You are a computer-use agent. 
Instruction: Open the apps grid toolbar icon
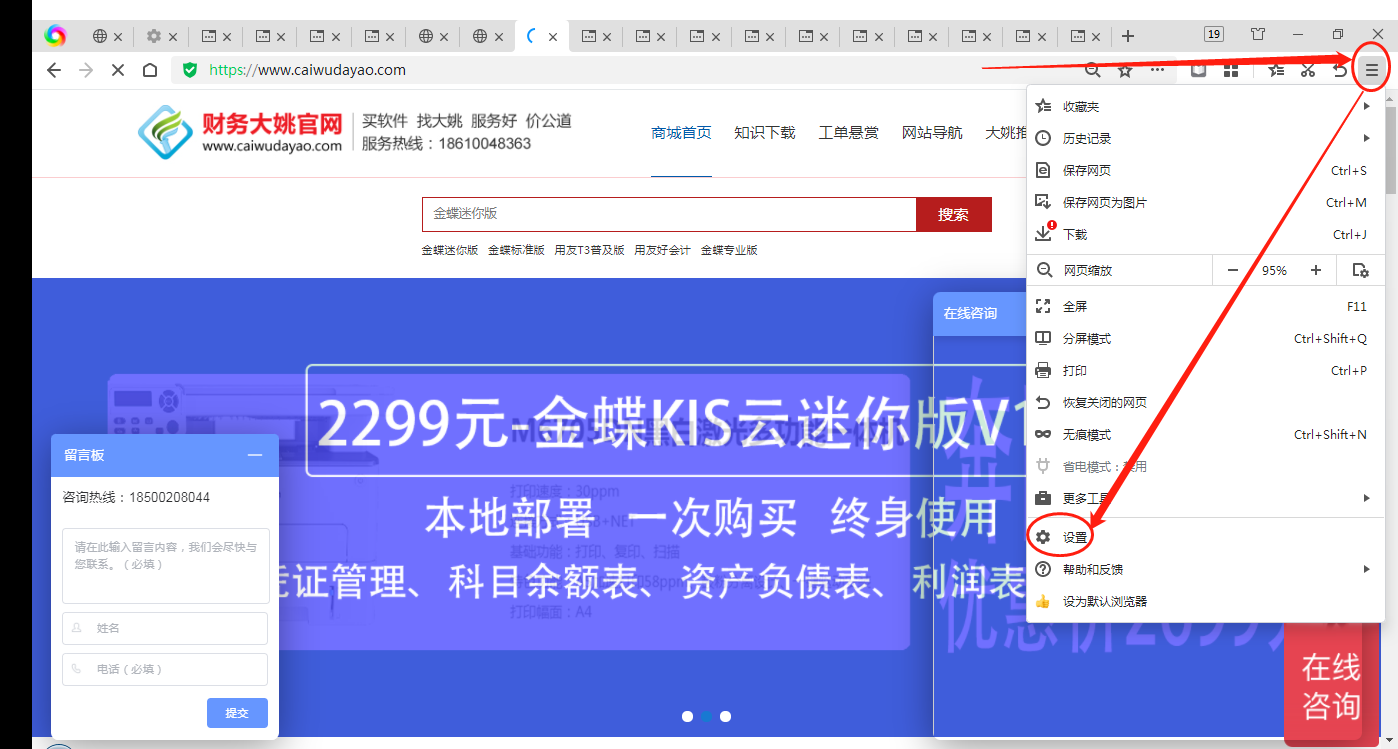(x=1231, y=70)
